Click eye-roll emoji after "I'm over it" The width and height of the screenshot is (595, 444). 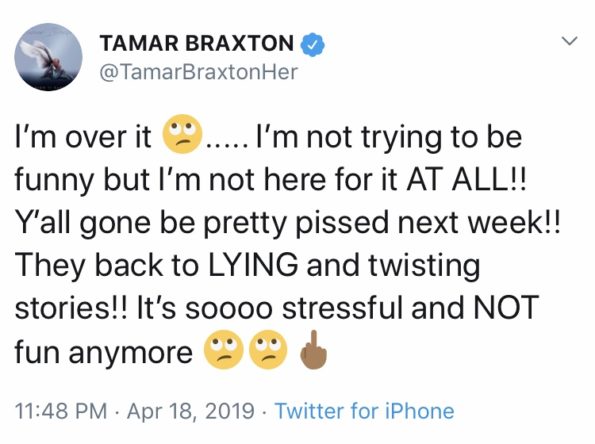[x=182, y=134]
